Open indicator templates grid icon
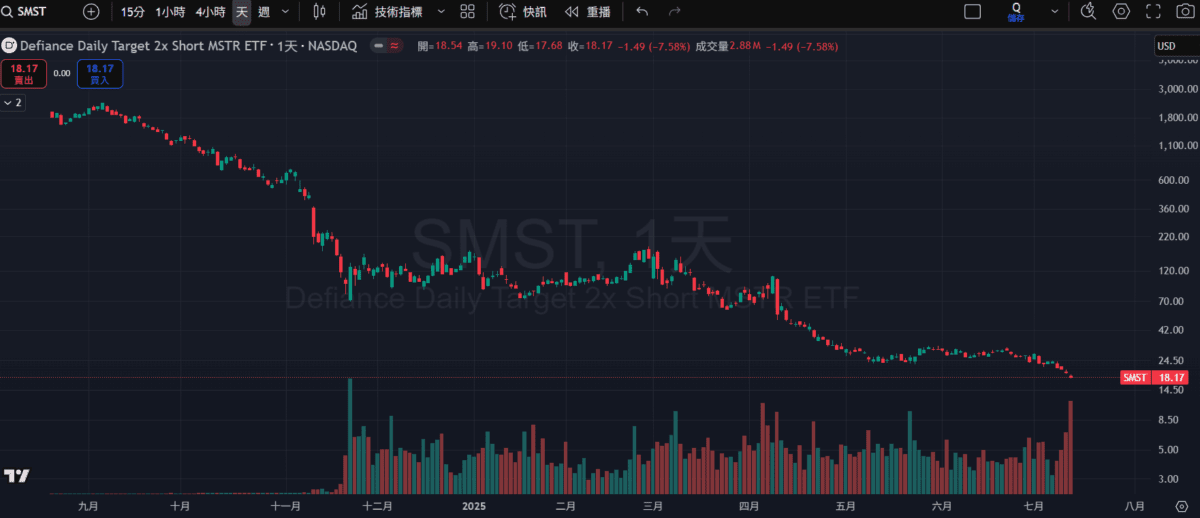 (467, 12)
